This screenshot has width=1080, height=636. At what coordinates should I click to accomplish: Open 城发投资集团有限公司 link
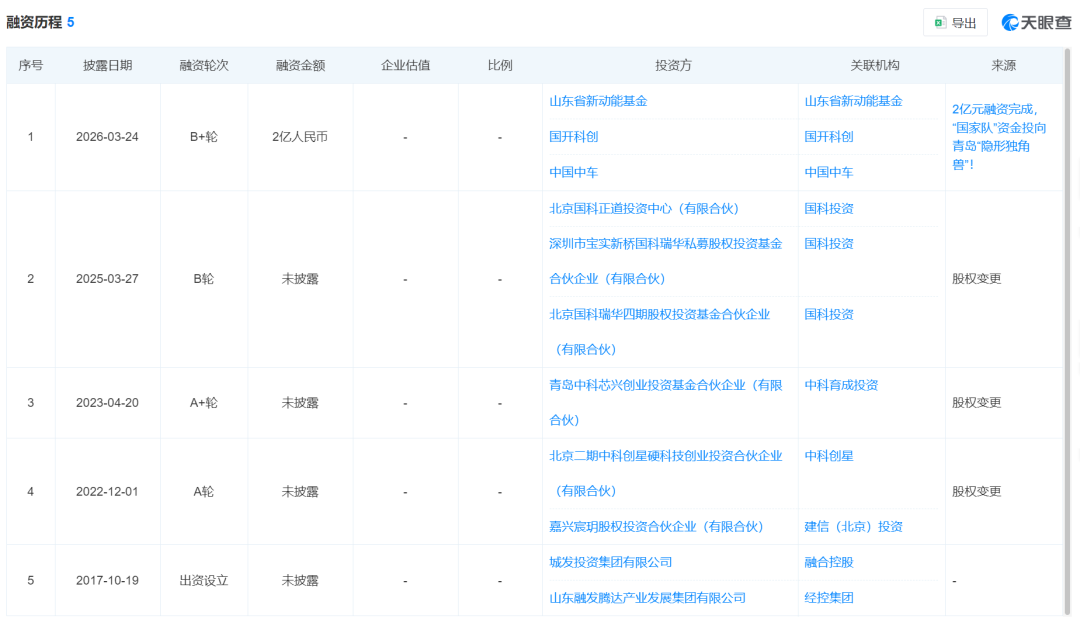pyautogui.click(x=611, y=562)
